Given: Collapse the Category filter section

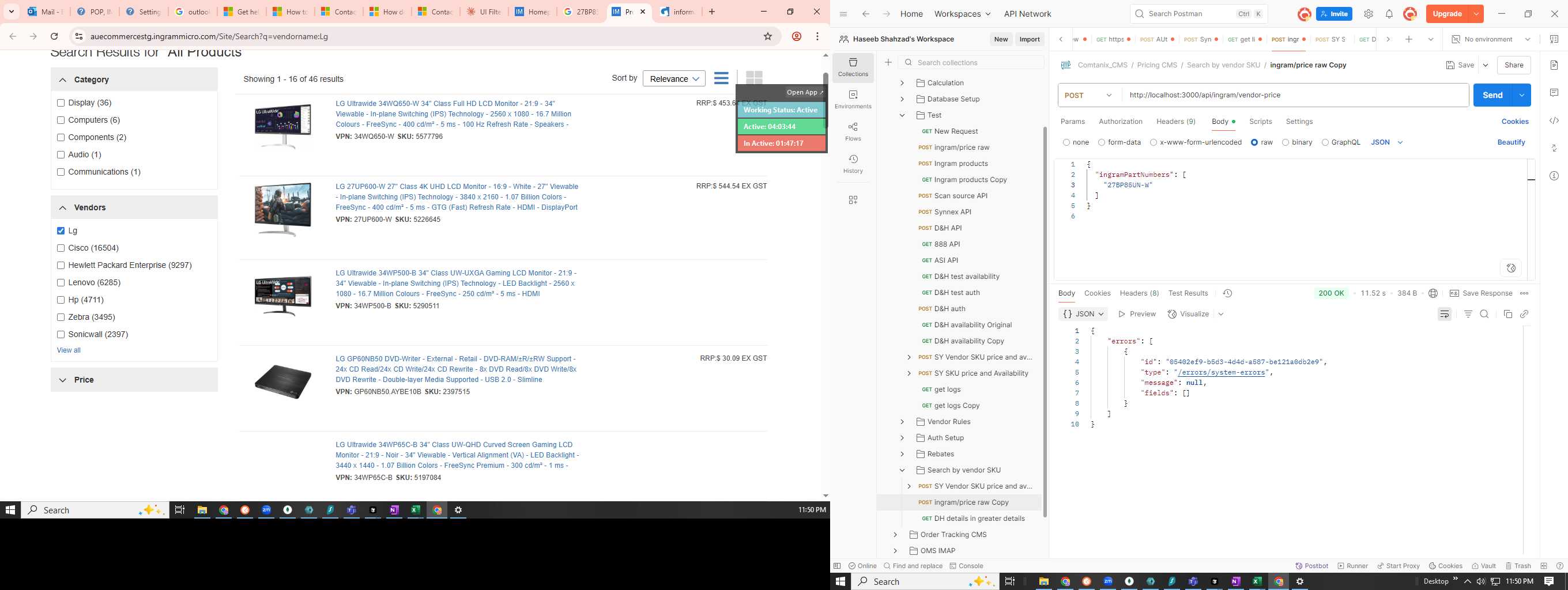Looking at the screenshot, I should click(x=63, y=80).
